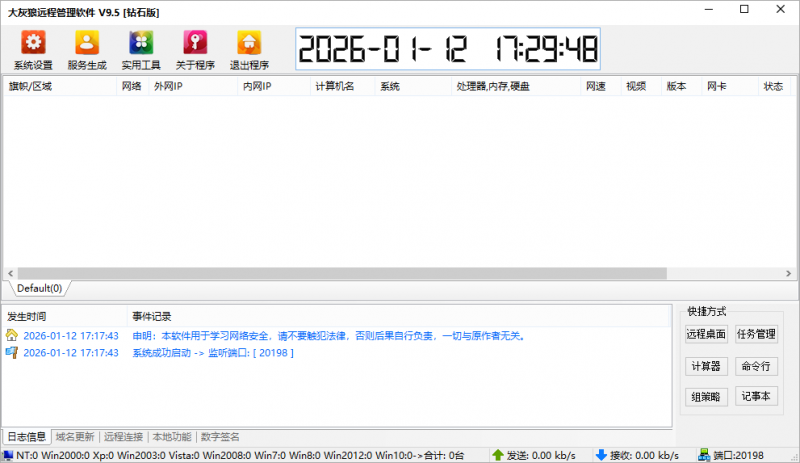Sort by 网速 column header
Image resolution: width=800 pixels, height=463 pixels.
601,86
